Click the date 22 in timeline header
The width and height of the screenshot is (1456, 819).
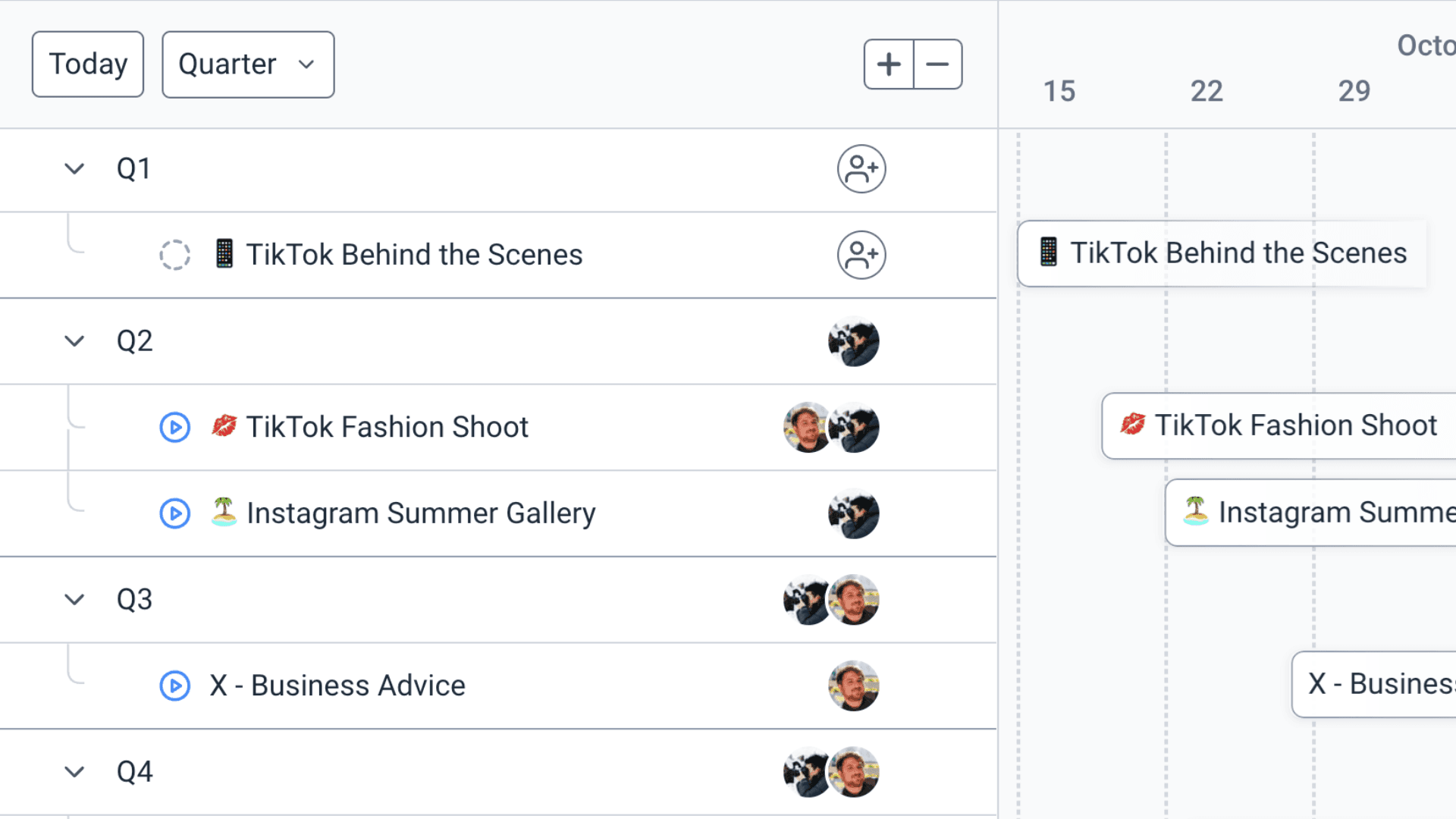click(1207, 91)
